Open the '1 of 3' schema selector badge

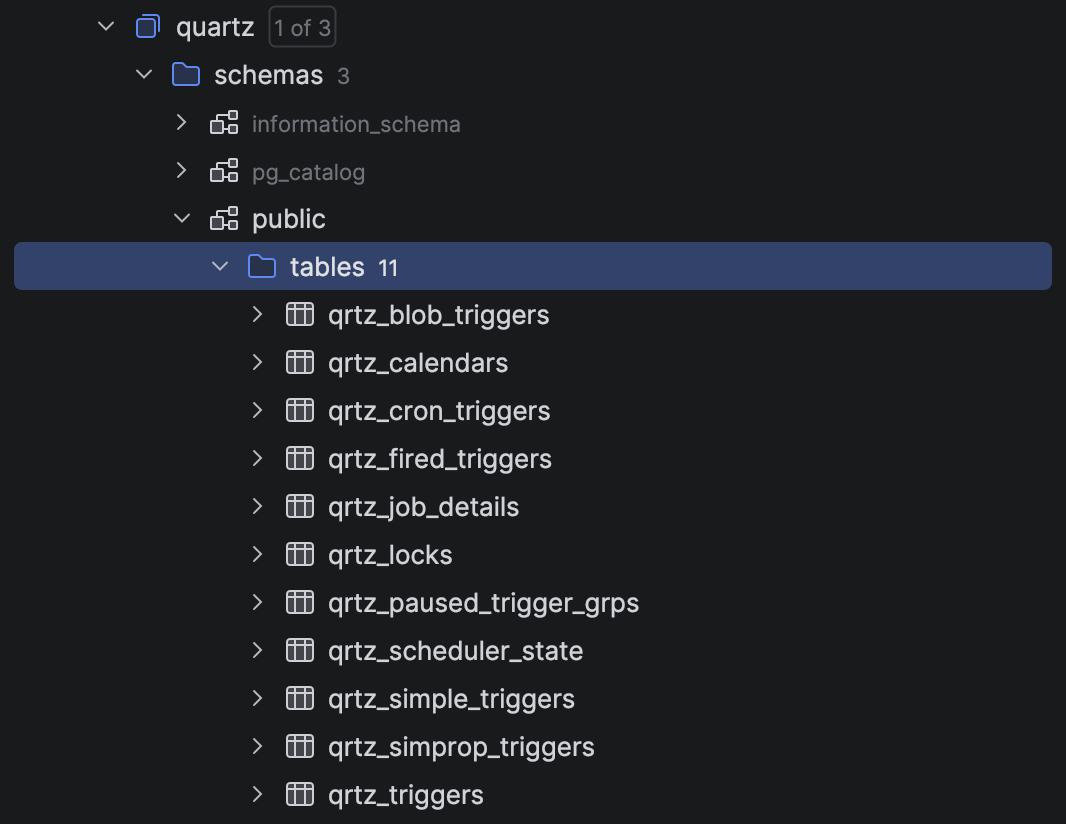[302, 28]
